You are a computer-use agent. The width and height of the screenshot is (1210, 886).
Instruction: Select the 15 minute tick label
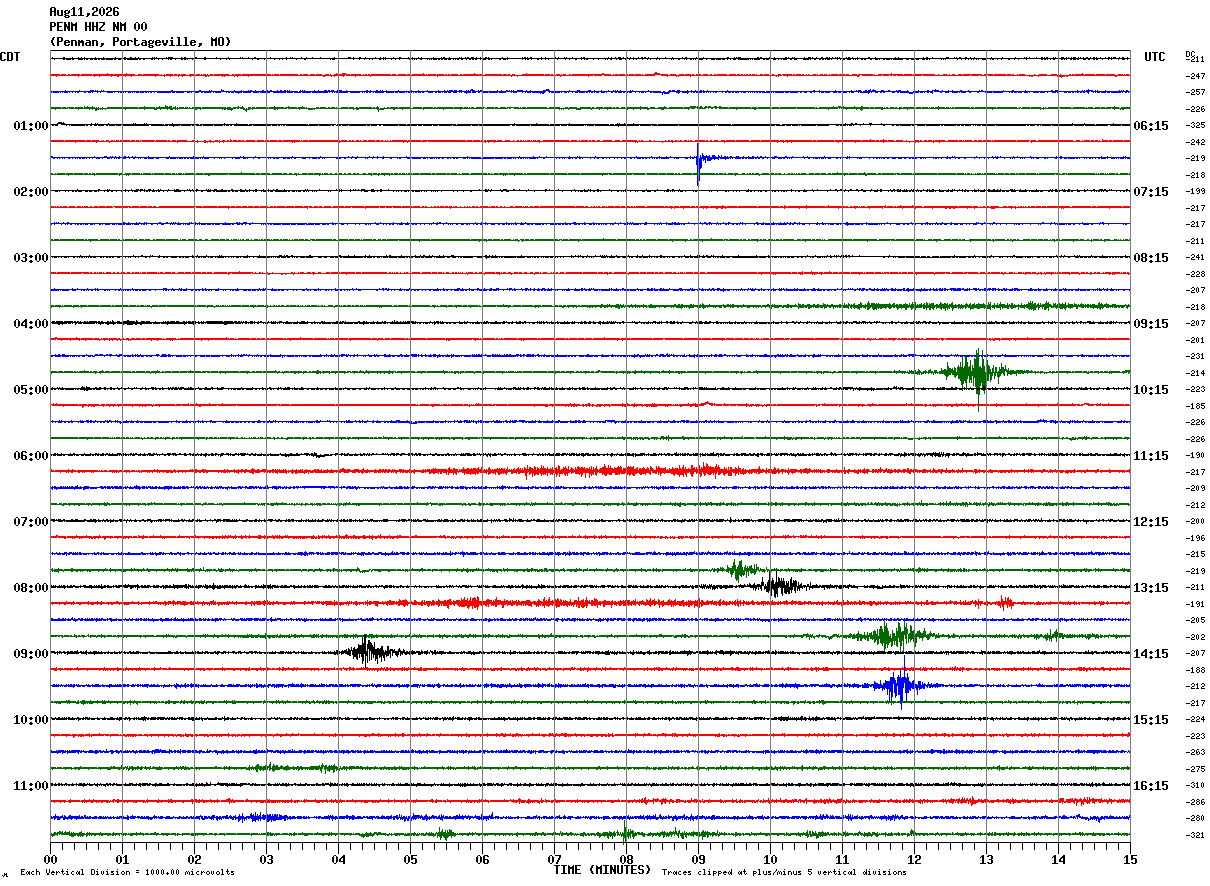point(1129,859)
